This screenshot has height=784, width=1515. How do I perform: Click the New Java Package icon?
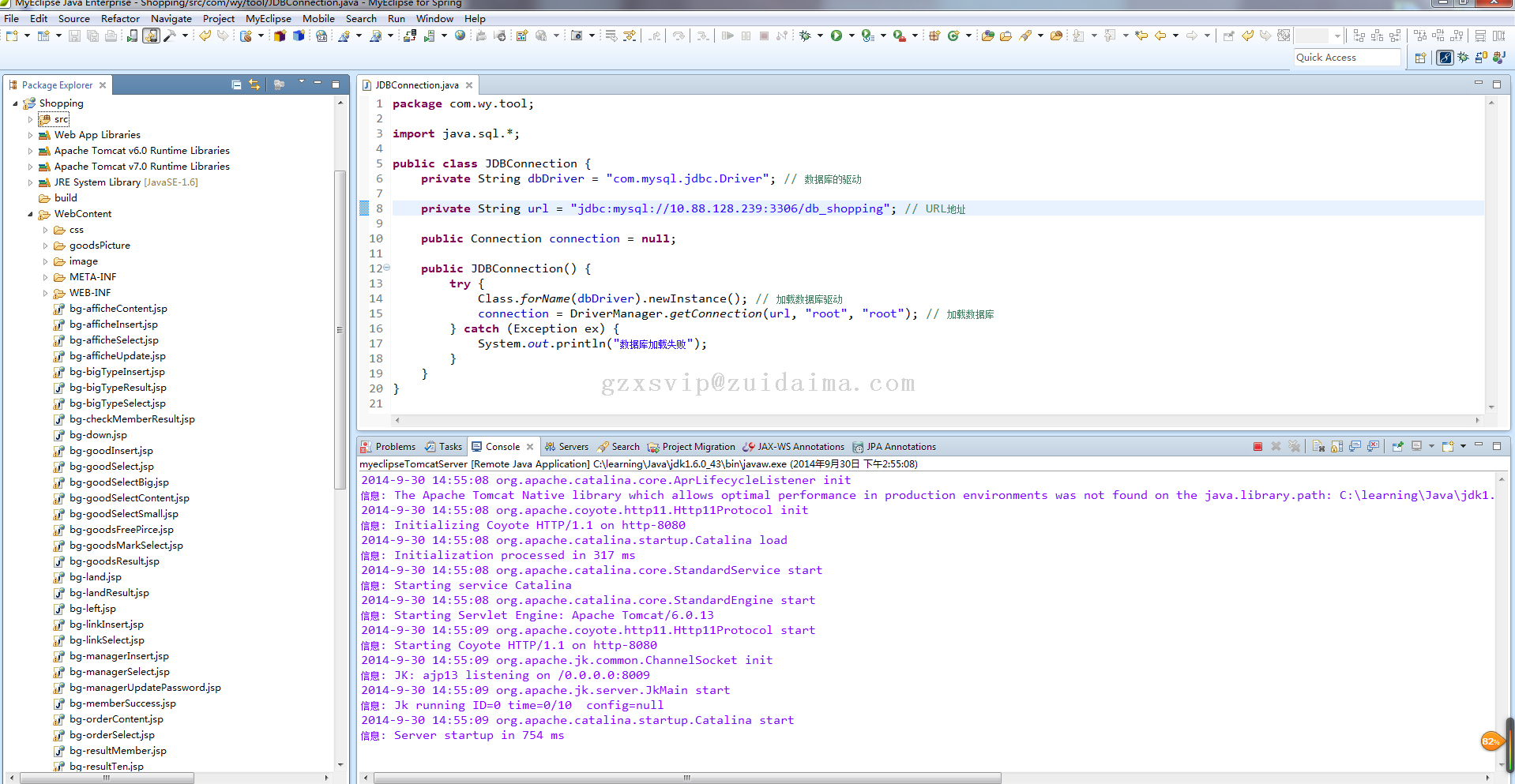point(934,36)
